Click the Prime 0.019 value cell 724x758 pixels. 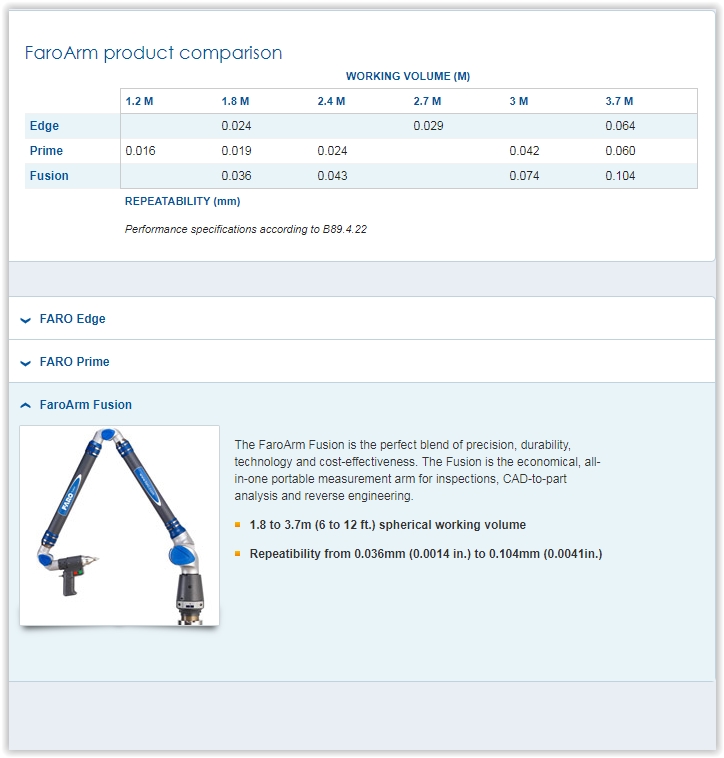[236, 151]
